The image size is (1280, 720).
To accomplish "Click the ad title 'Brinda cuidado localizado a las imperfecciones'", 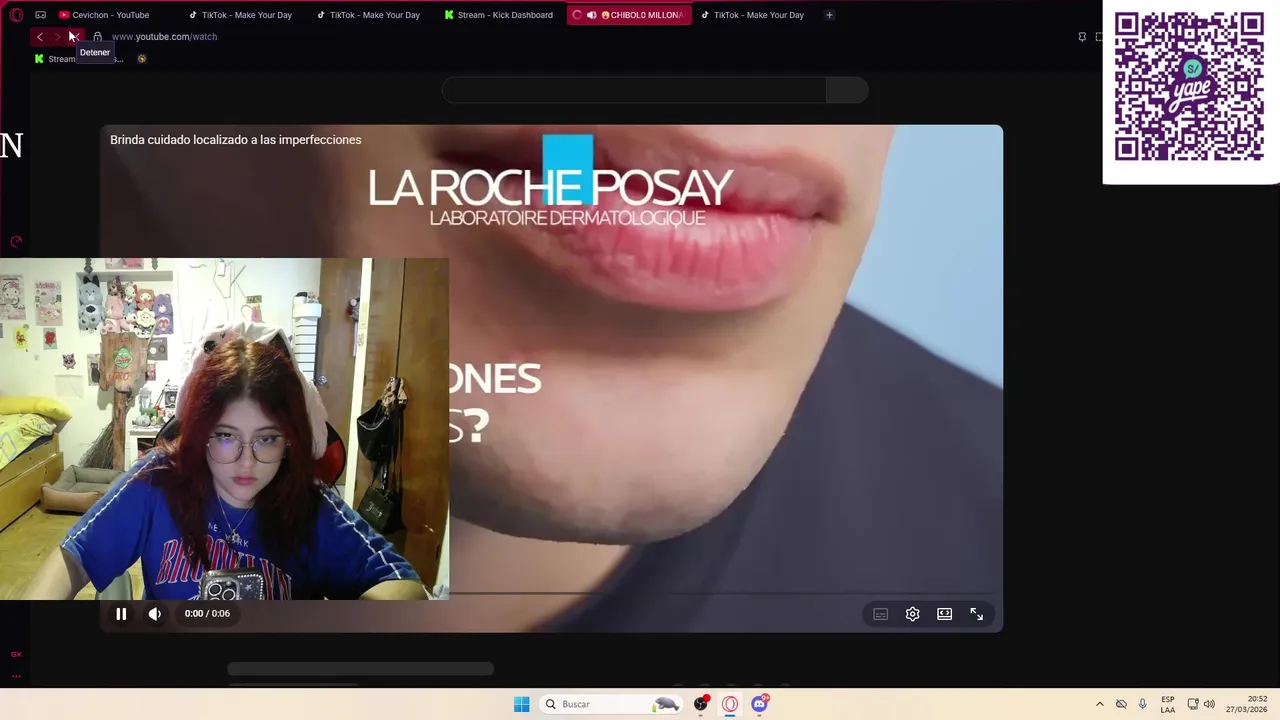I will [x=236, y=140].
